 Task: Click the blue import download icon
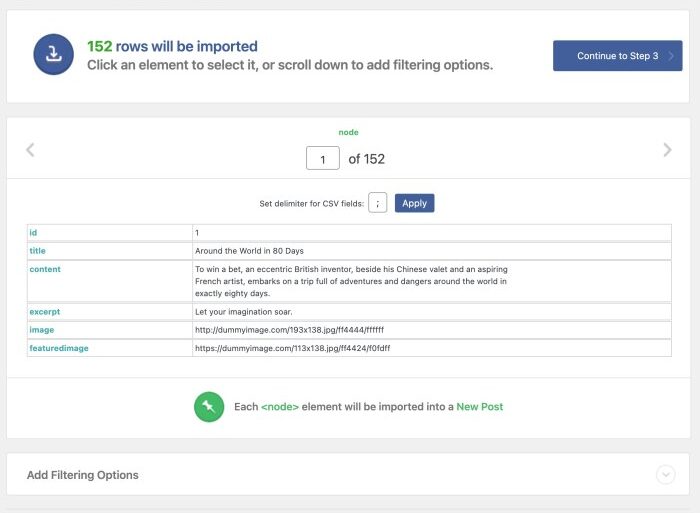54,55
